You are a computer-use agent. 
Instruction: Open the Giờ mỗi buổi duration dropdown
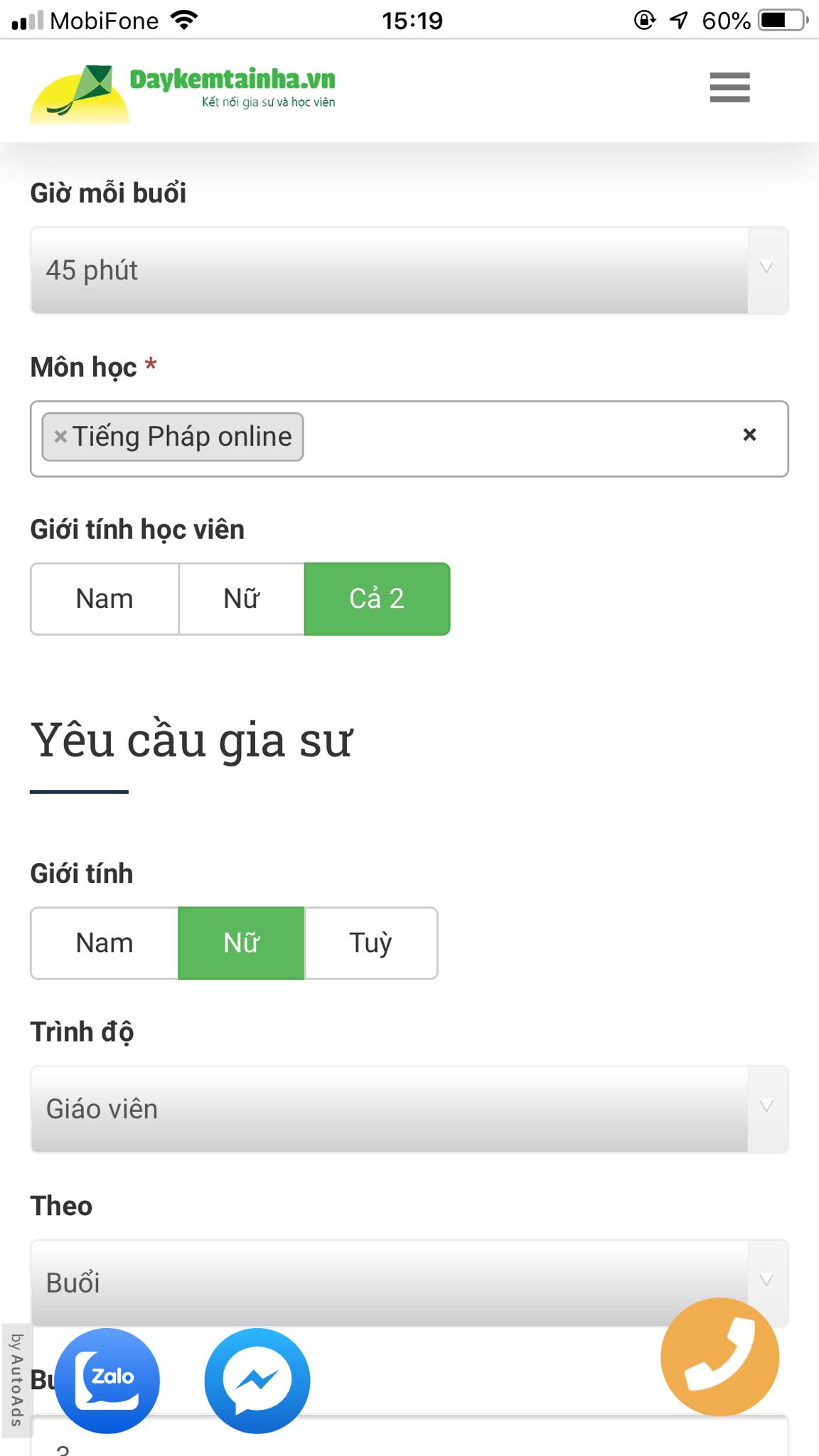(x=409, y=269)
